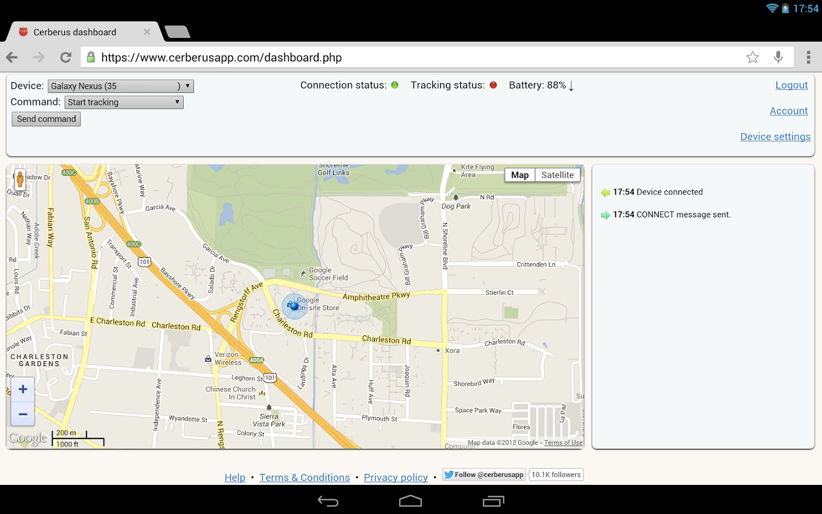Tap the voice search microphone icon

(778, 58)
